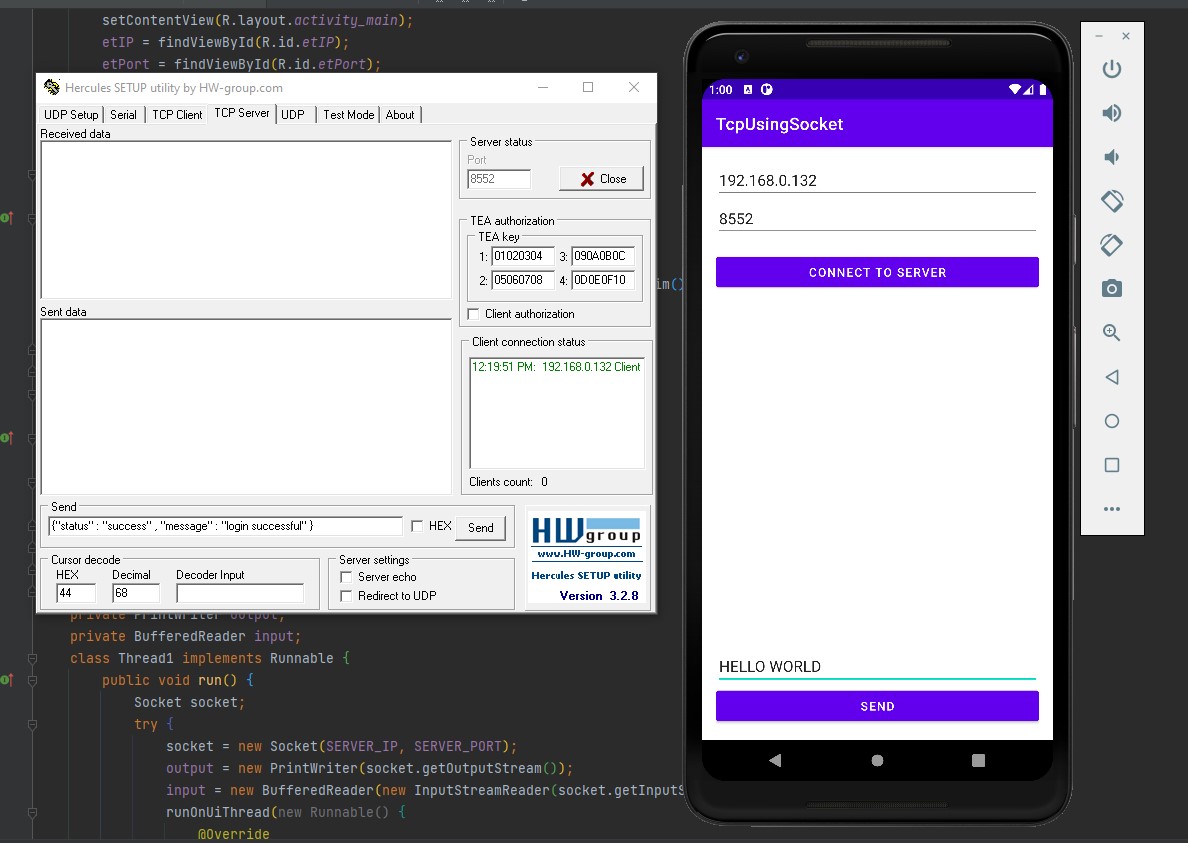Tap the HELLO WORLD message field
The height and width of the screenshot is (843, 1188).
point(877,667)
